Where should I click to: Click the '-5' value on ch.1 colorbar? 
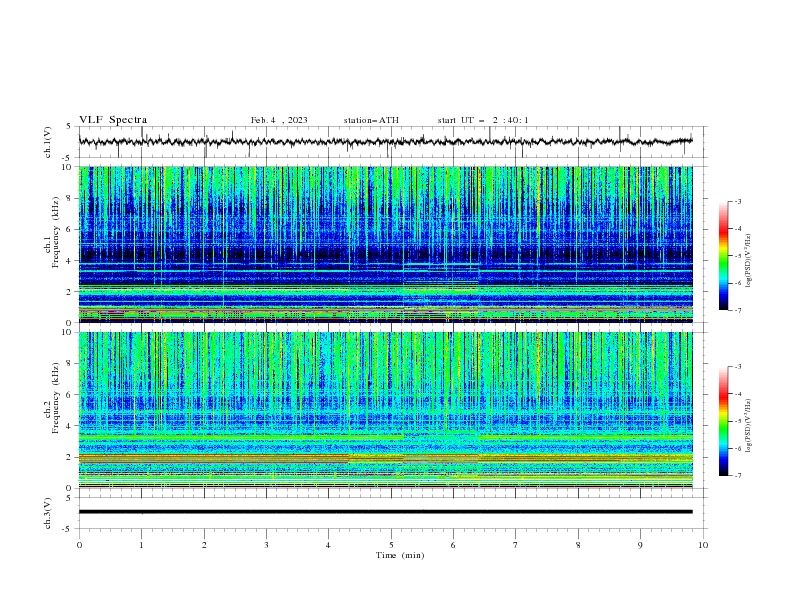pyautogui.click(x=738, y=256)
